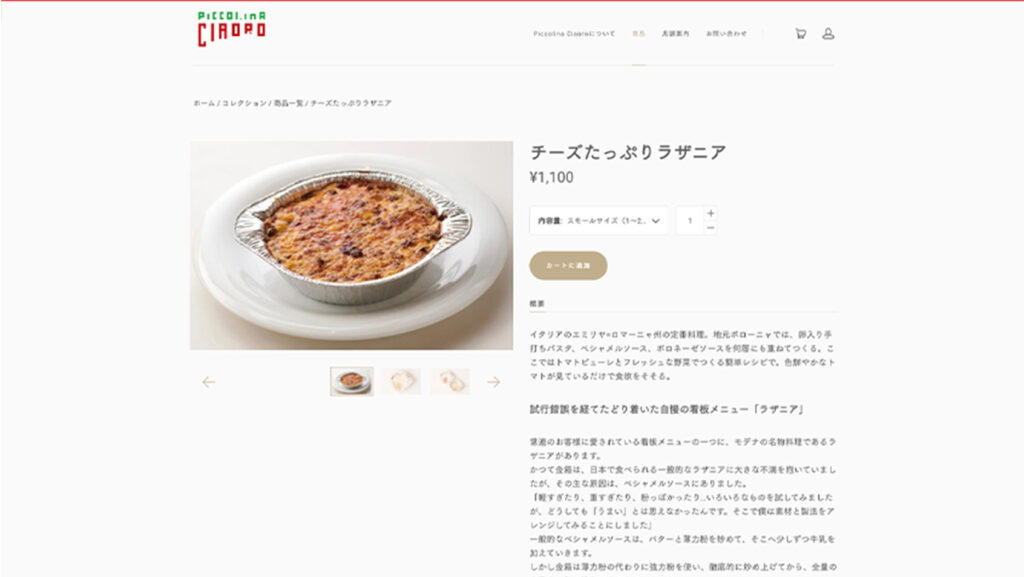Increase quantity with plus button
The width and height of the screenshot is (1024, 577).
[711, 213]
